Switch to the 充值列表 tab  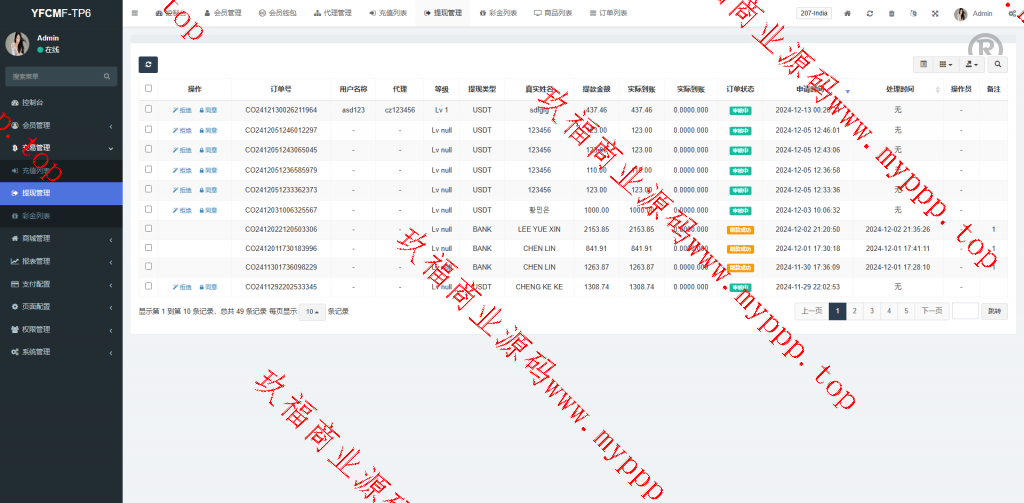(x=388, y=14)
